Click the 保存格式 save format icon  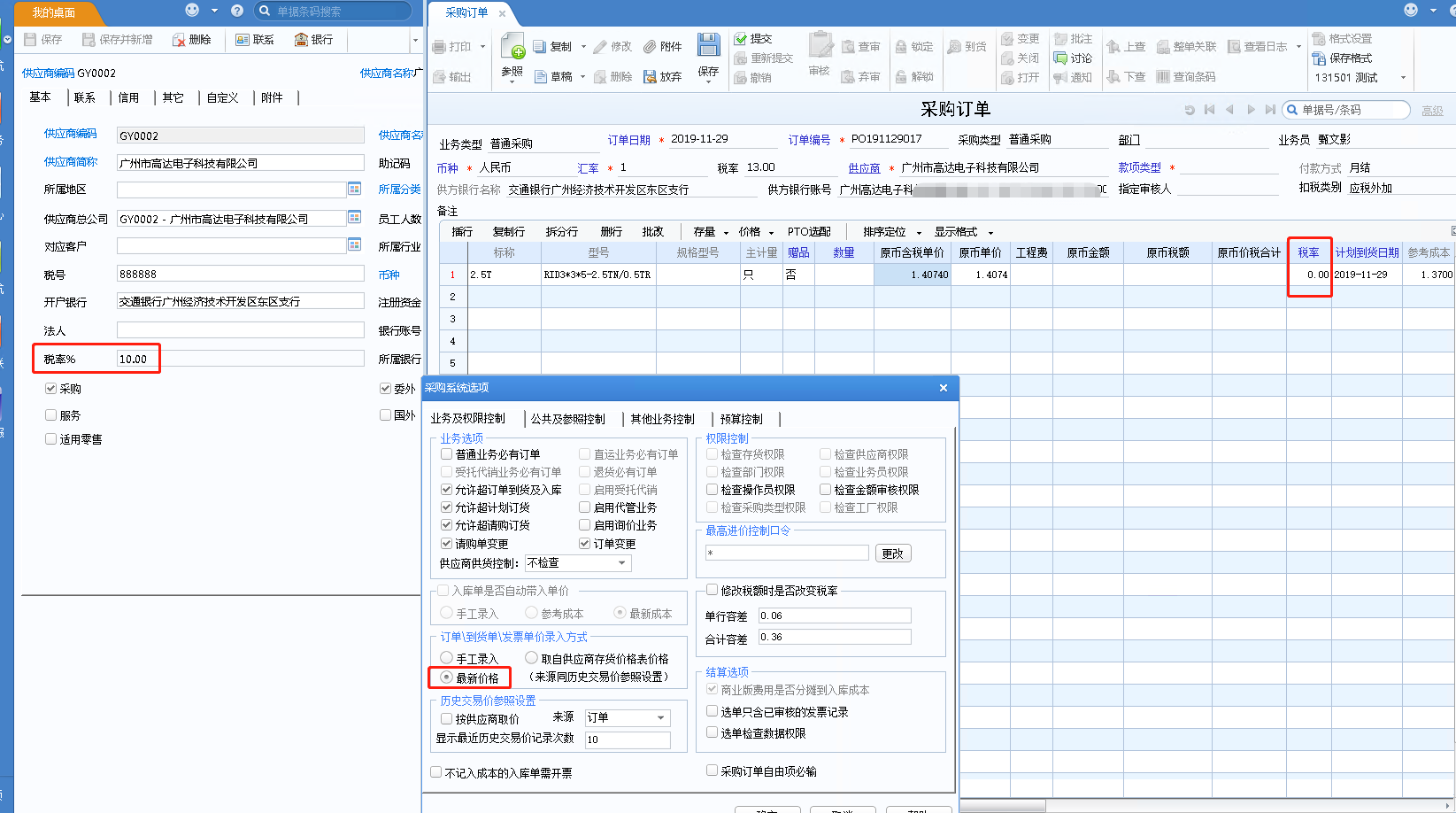1319,58
